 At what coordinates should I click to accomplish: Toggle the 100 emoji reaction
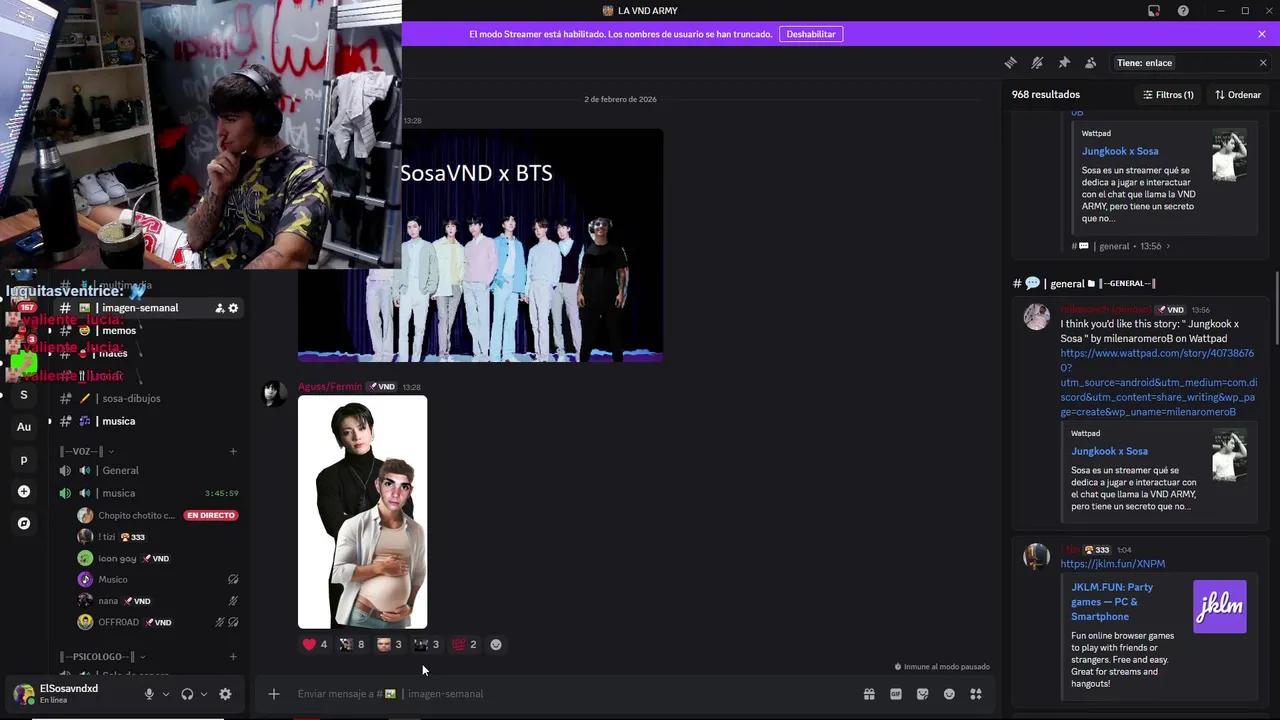point(463,645)
